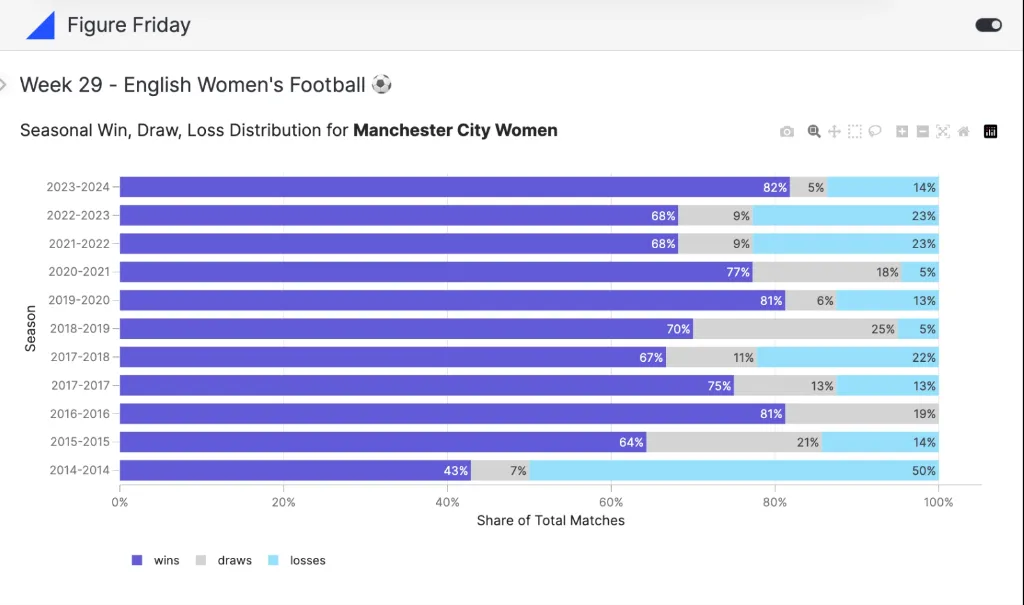Image resolution: width=1024 pixels, height=605 pixels.
Task: Click the Zoom In plus icon
Action: (x=902, y=131)
